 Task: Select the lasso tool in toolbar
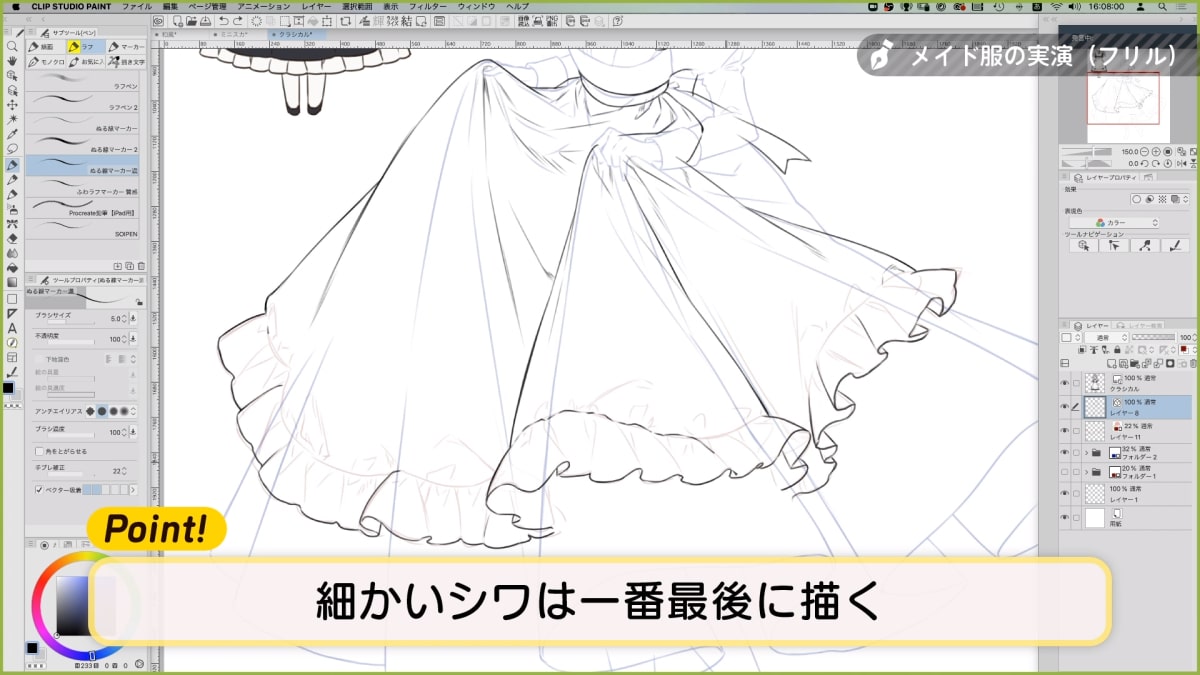click(x=11, y=149)
